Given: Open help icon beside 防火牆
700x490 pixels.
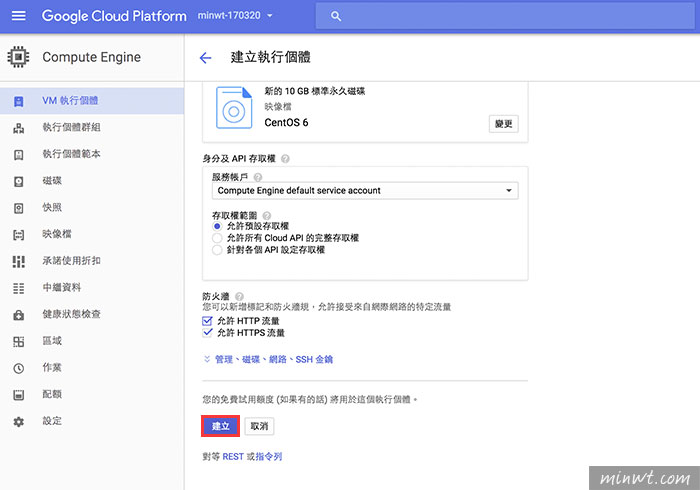Looking at the screenshot, I should click(x=239, y=296).
